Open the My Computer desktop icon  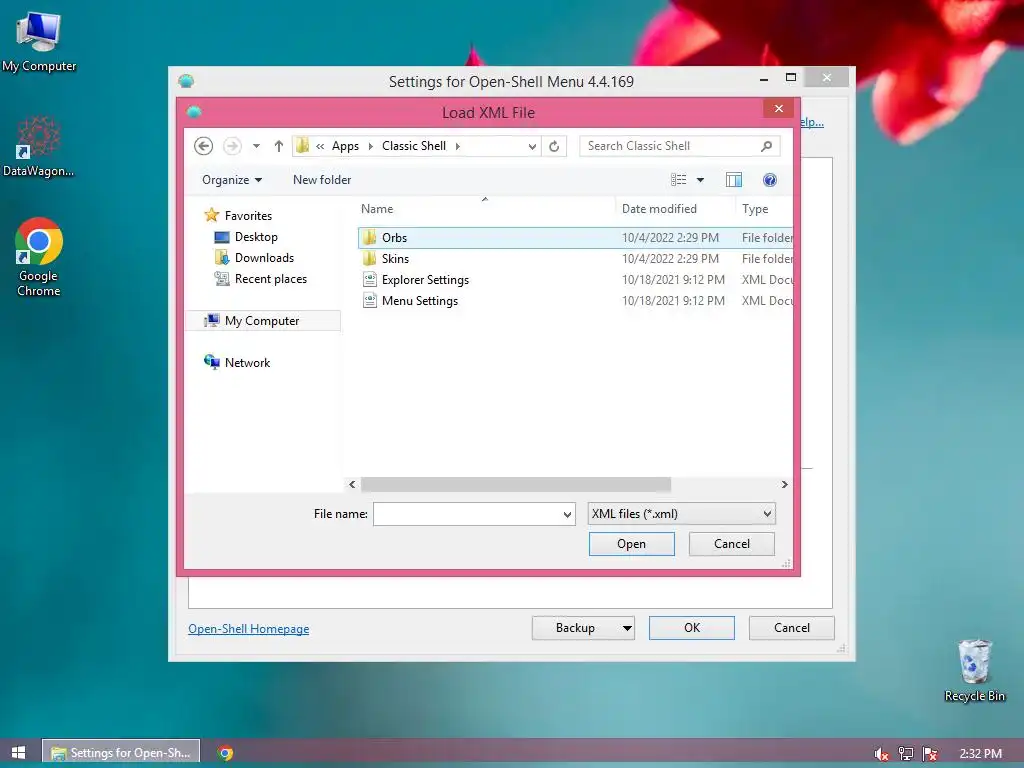point(39,41)
